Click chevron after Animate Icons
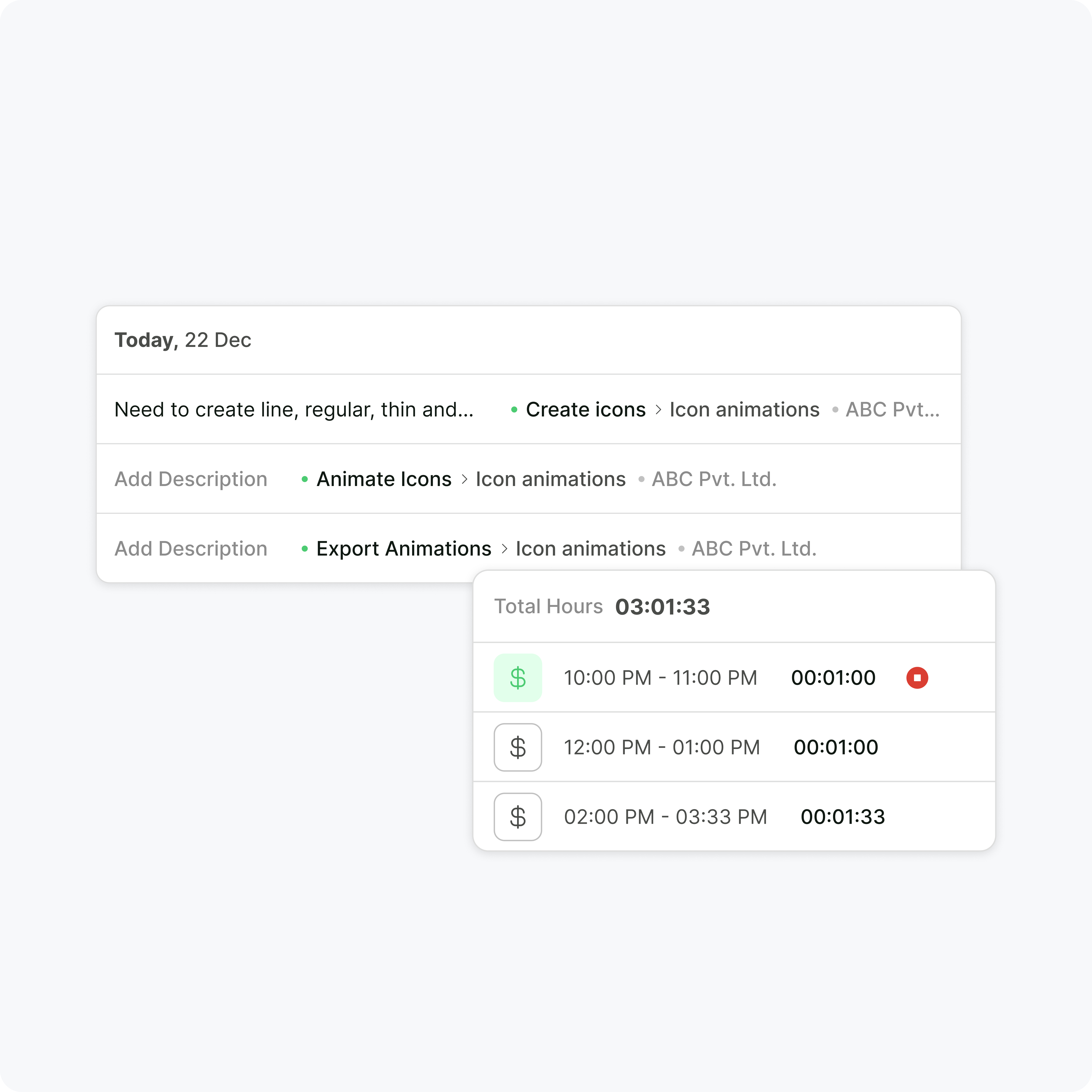The width and height of the screenshot is (1092, 1092). click(464, 479)
